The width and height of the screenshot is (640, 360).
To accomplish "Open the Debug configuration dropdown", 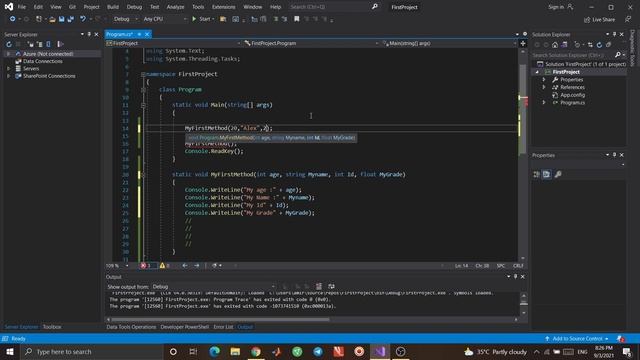I will 126,19.
